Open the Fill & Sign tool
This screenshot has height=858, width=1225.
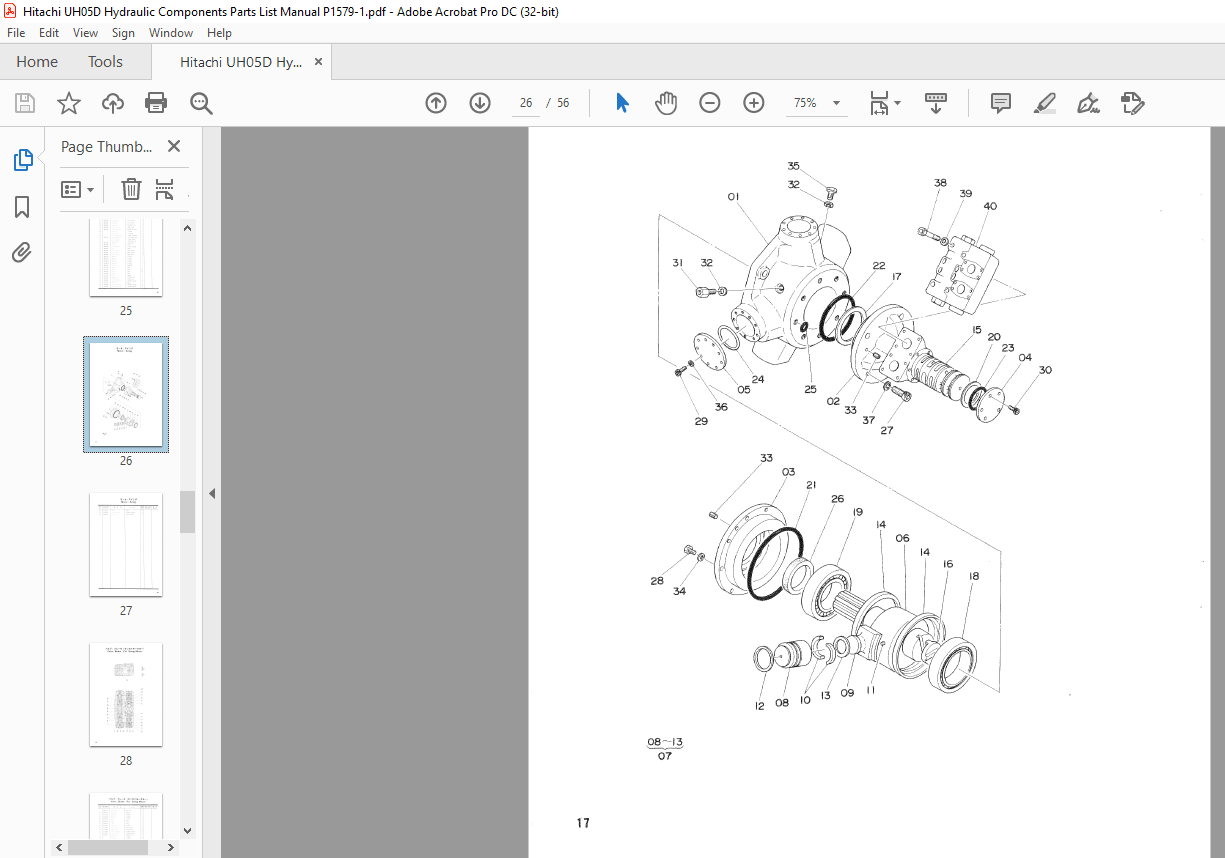pyautogui.click(x=1088, y=102)
